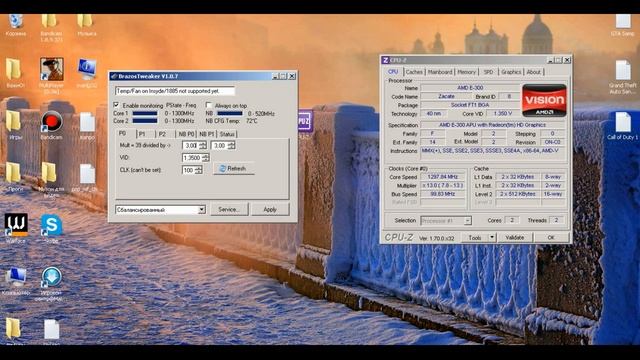Click the purple CPU-Z icon behind BrazosTweaker
The width and height of the screenshot is (640, 360).
(304, 121)
